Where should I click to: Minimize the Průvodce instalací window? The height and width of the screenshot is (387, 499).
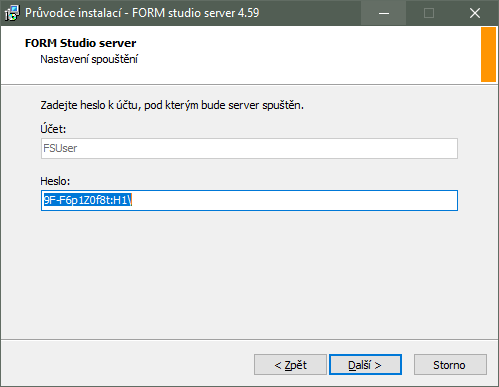click(x=384, y=13)
